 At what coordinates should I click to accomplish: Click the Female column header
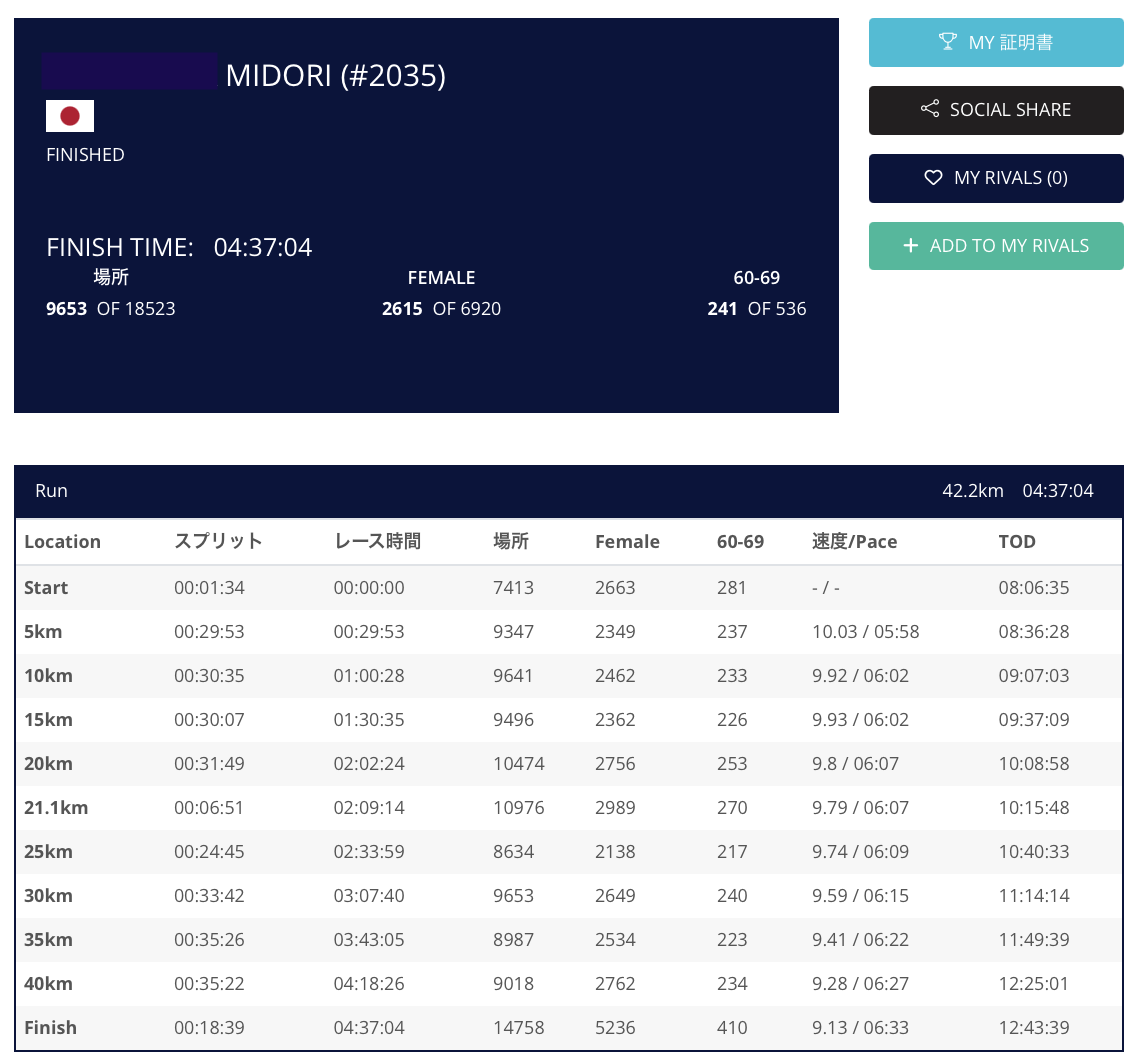coord(627,541)
